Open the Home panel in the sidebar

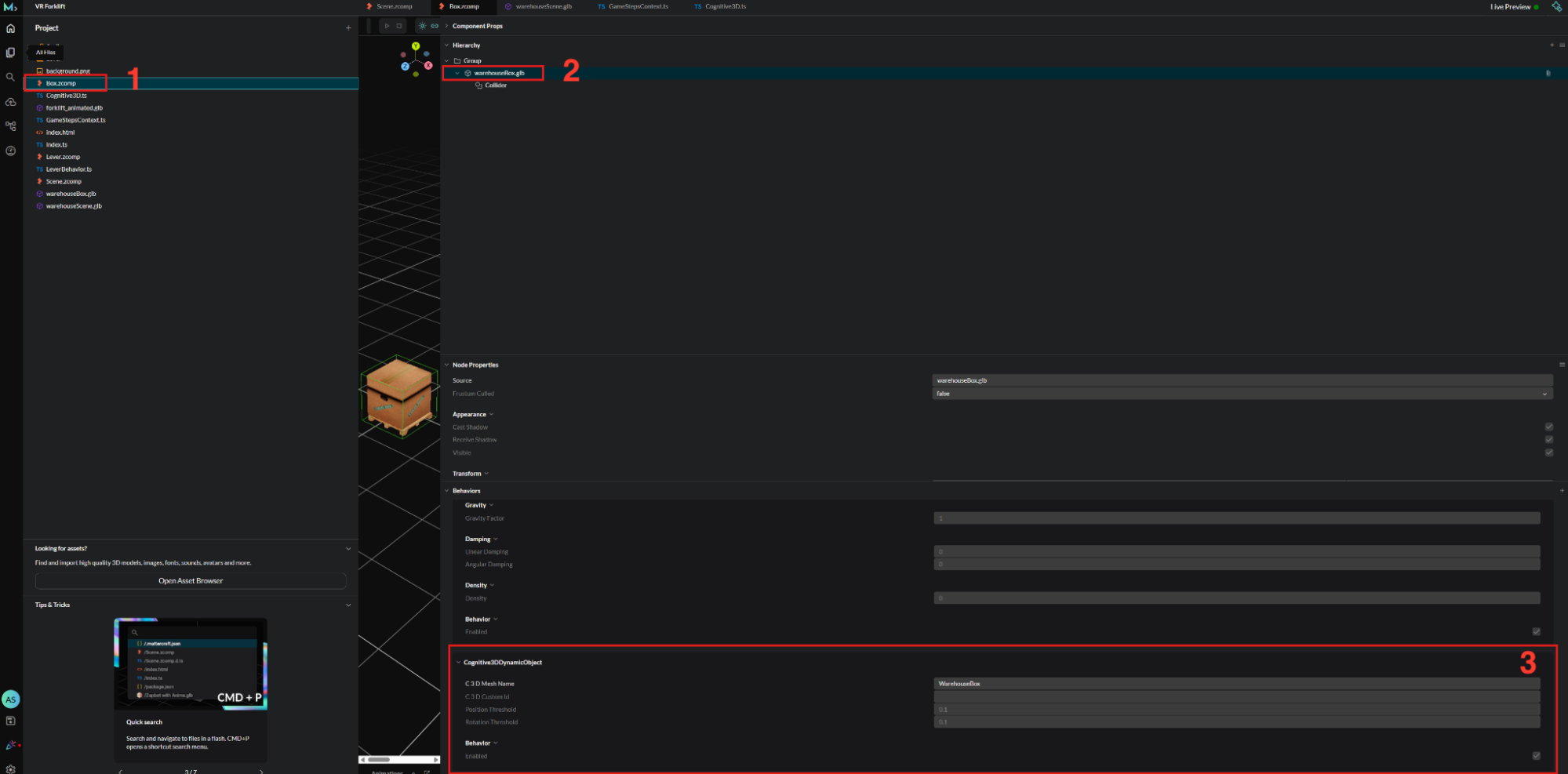tap(11, 27)
